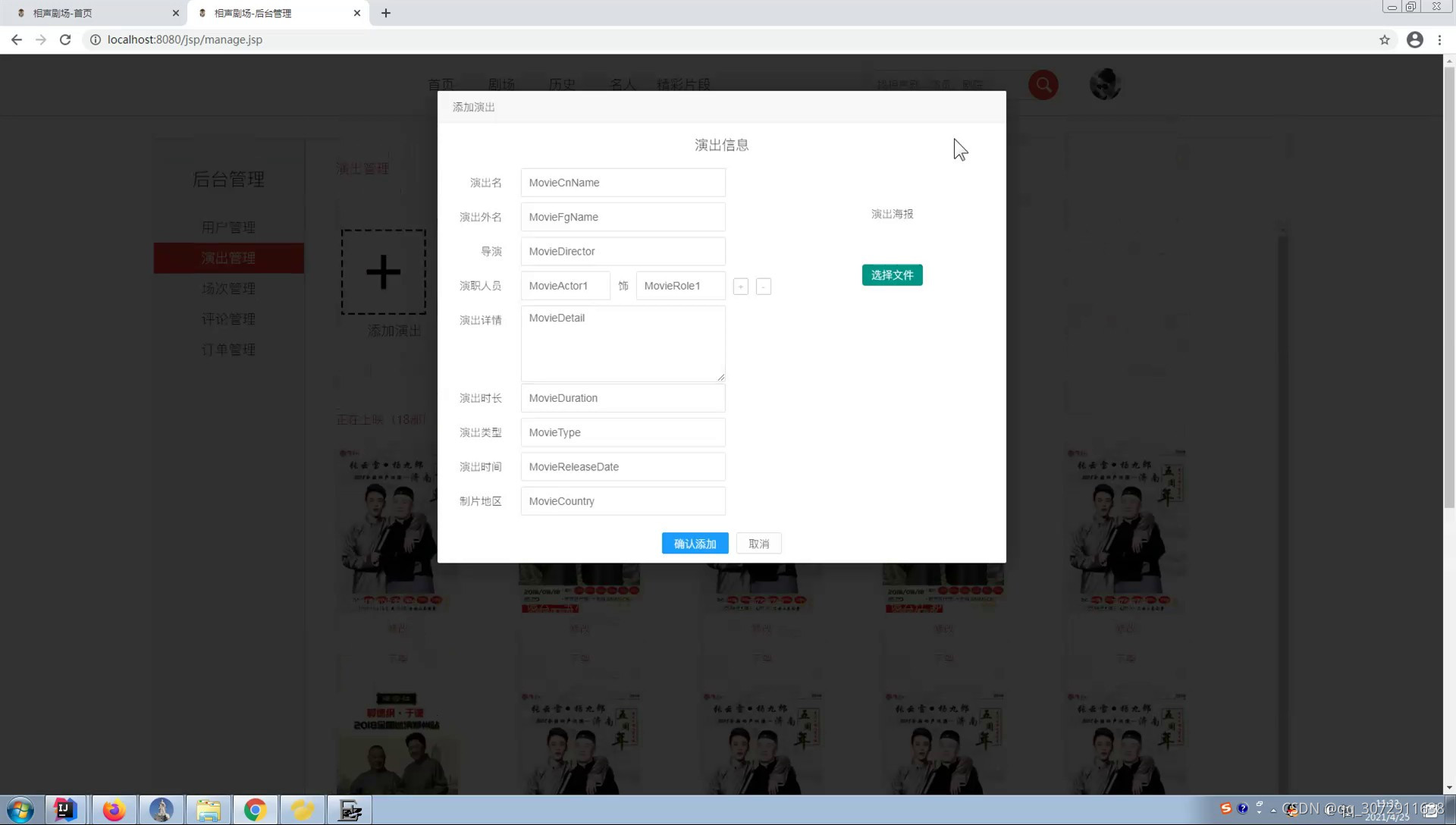Click the MovieDirector input field
The width and height of the screenshot is (1456, 825).
[623, 251]
